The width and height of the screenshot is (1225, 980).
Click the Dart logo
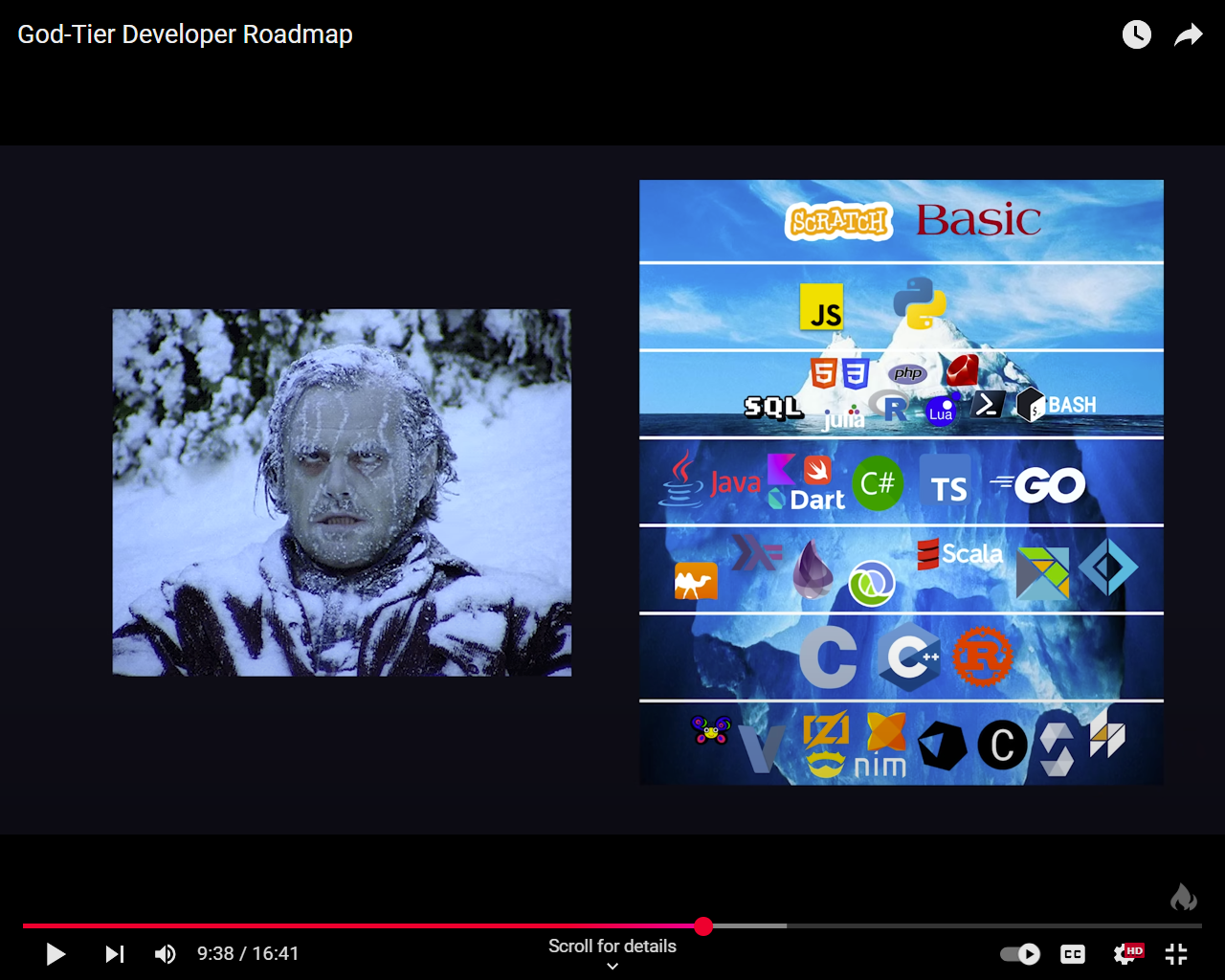807,500
